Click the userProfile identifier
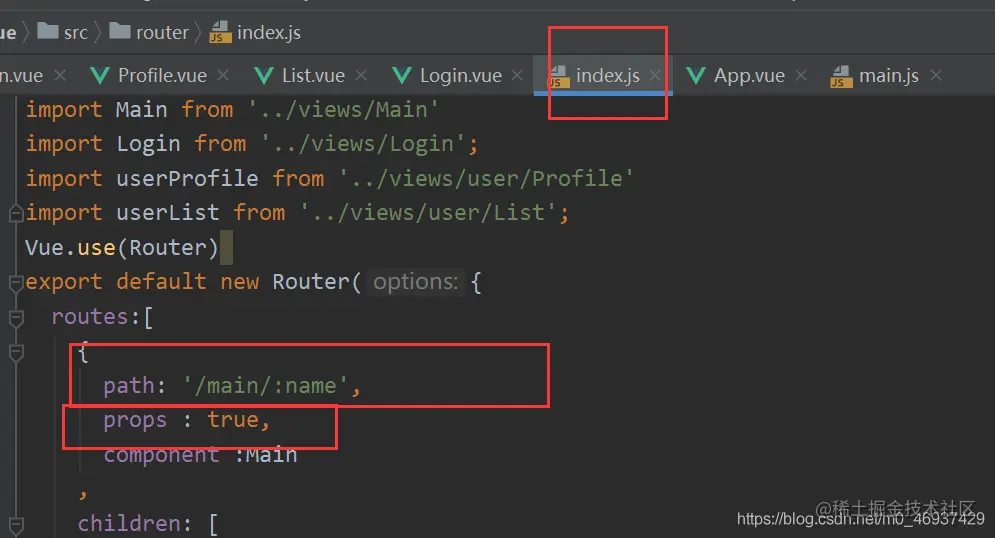The width and height of the screenshot is (995, 538). (187, 178)
